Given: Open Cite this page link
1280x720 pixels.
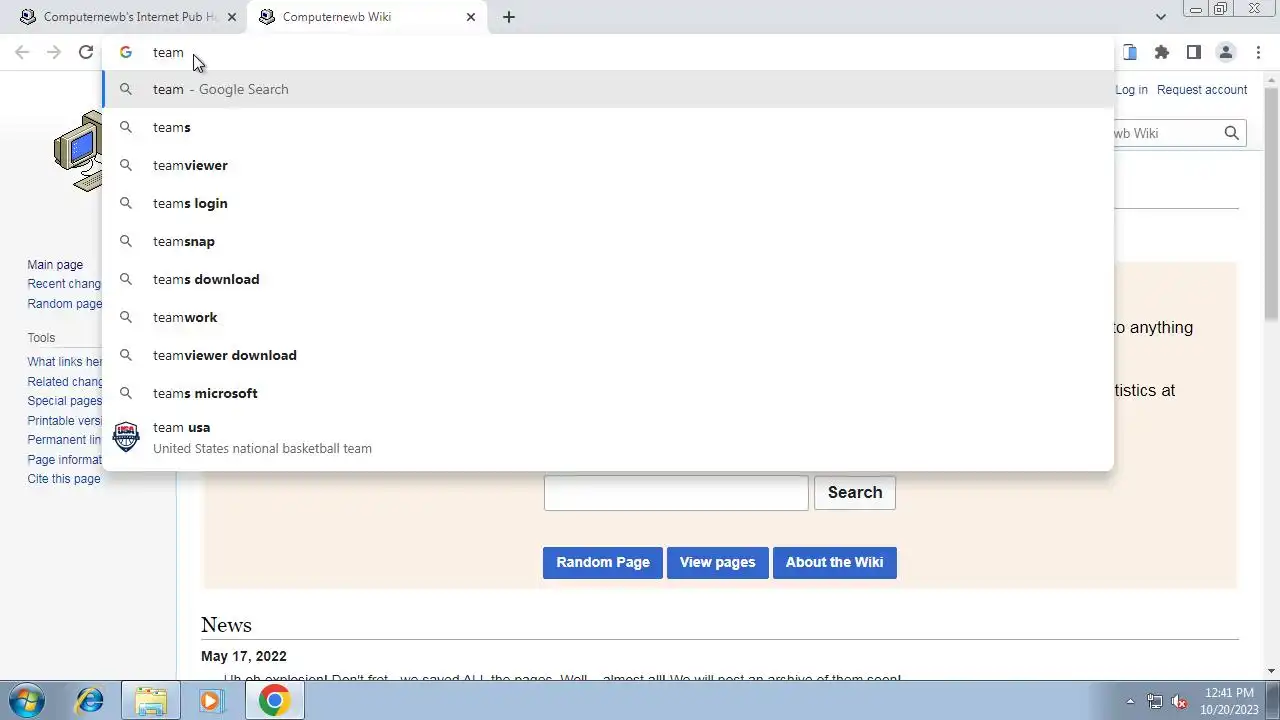Looking at the screenshot, I should (64, 479).
